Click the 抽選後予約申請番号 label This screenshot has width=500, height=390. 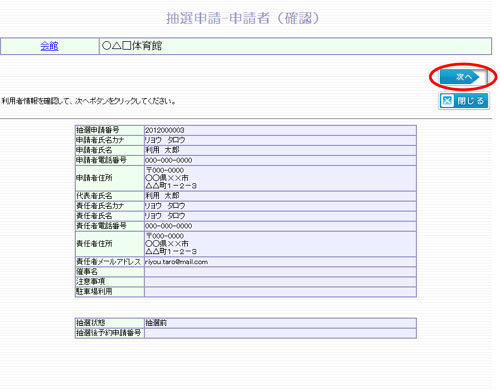click(109, 333)
